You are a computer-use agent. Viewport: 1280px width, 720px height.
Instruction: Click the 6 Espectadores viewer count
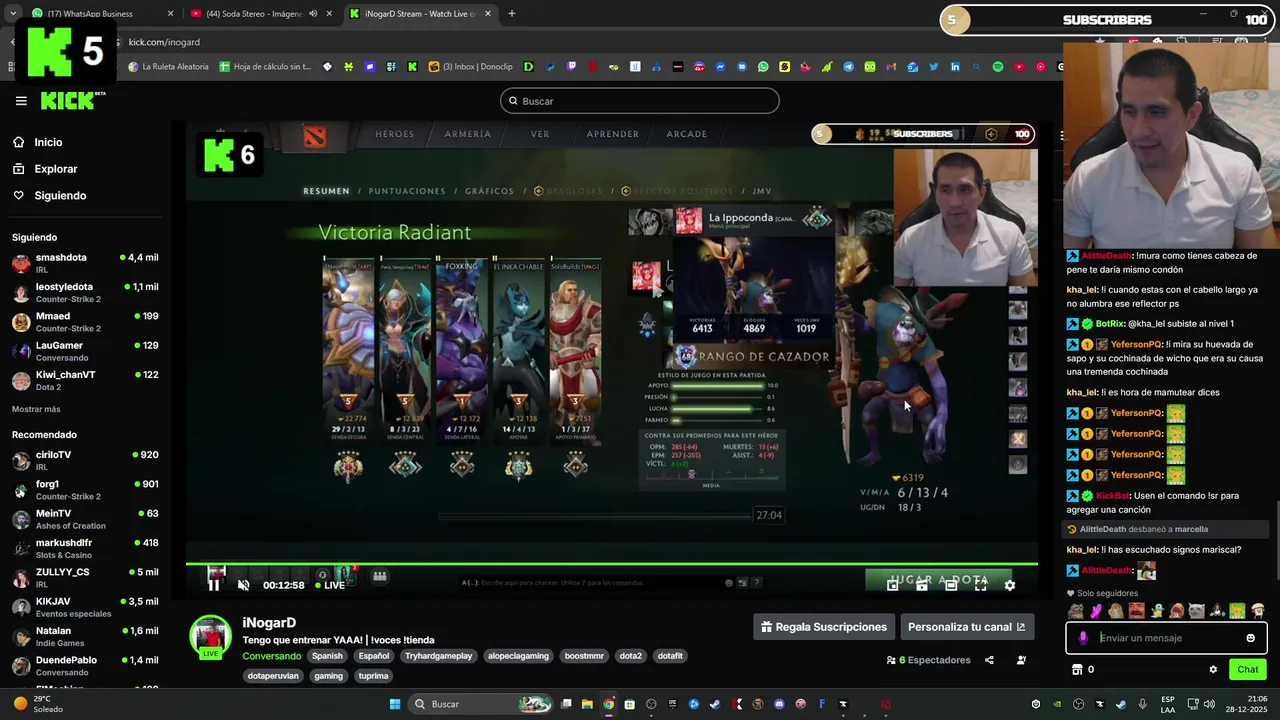[x=928, y=660]
